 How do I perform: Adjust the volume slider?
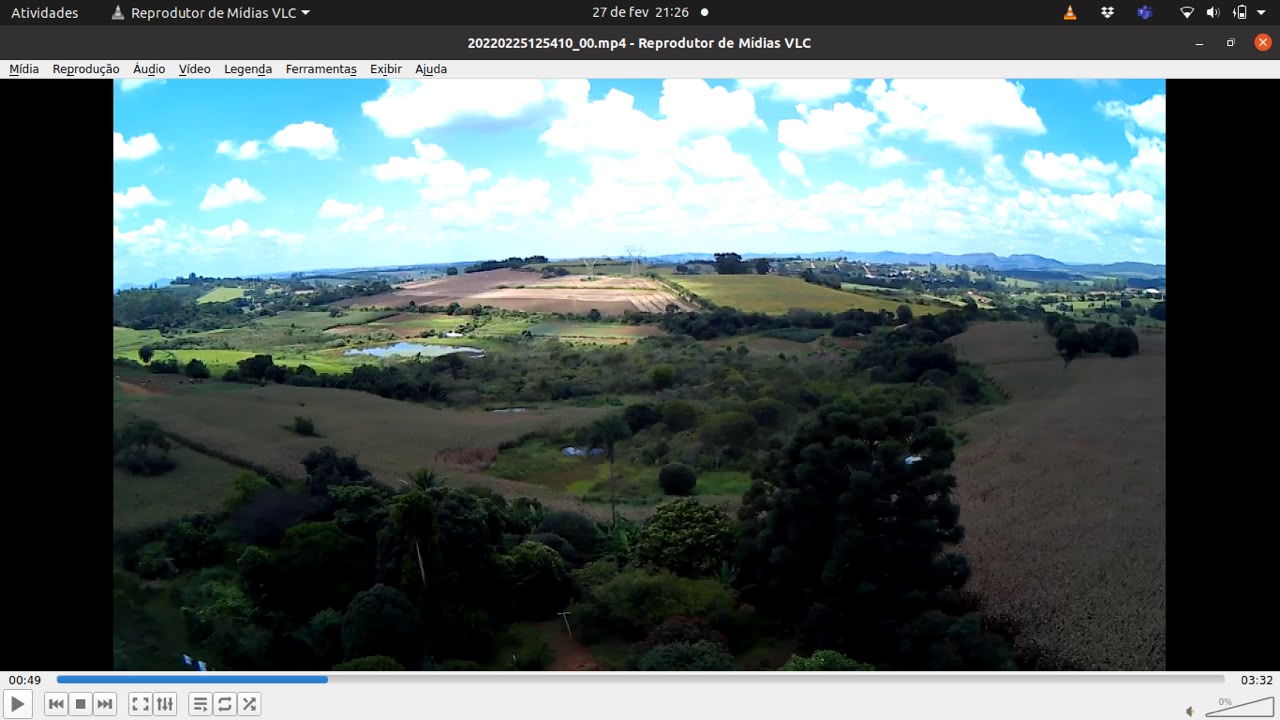(1239, 707)
